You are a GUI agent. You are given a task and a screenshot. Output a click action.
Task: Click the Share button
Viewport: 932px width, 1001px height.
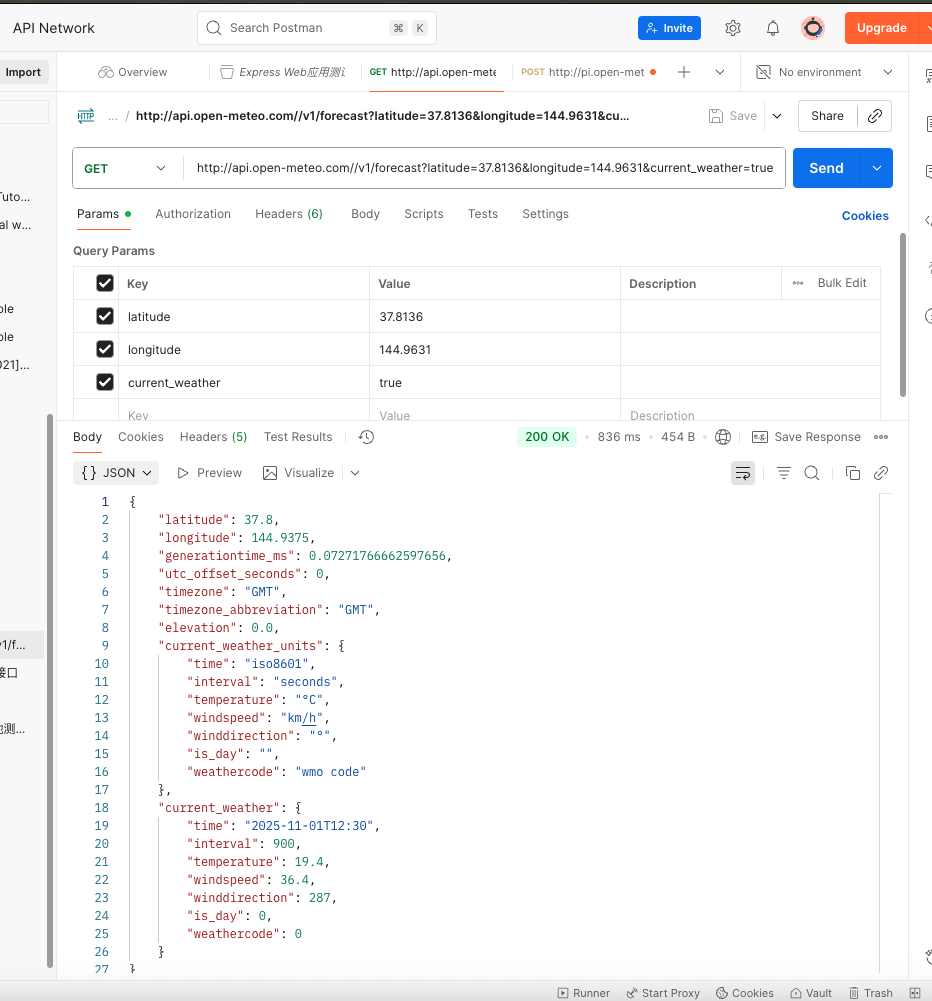(x=827, y=116)
